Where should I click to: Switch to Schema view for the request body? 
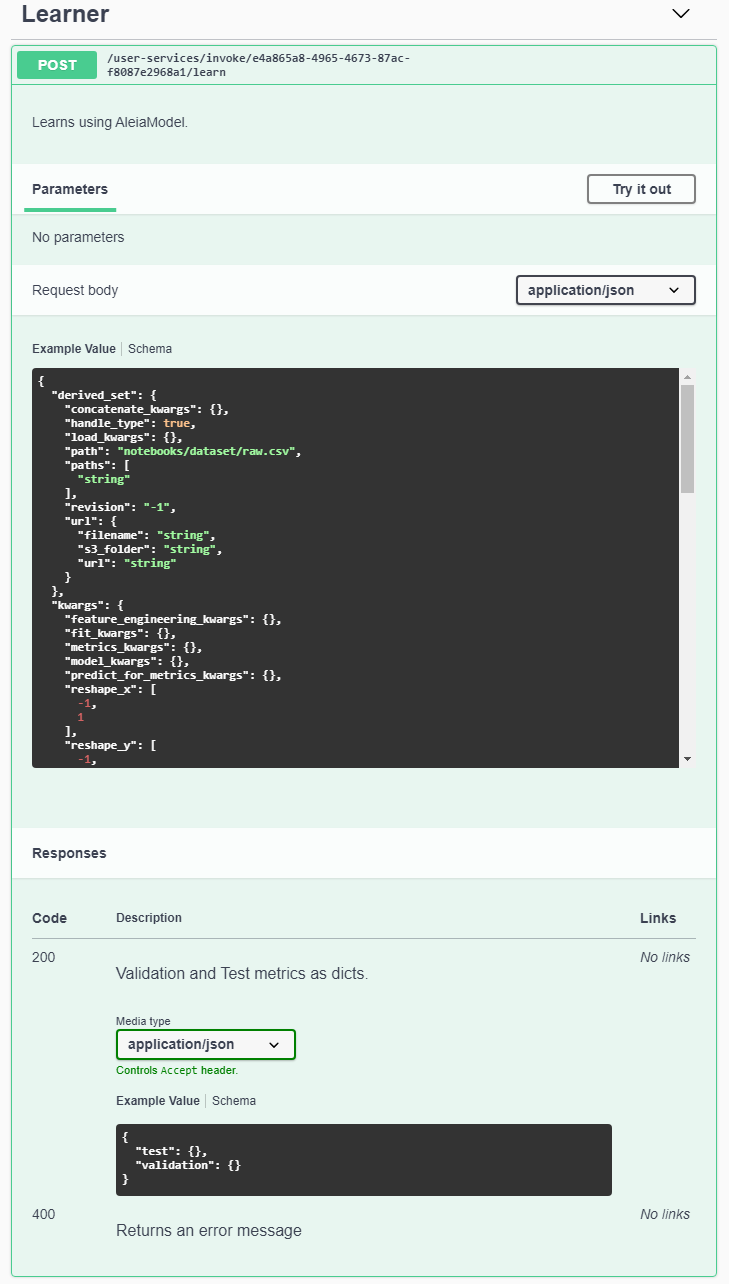(149, 348)
